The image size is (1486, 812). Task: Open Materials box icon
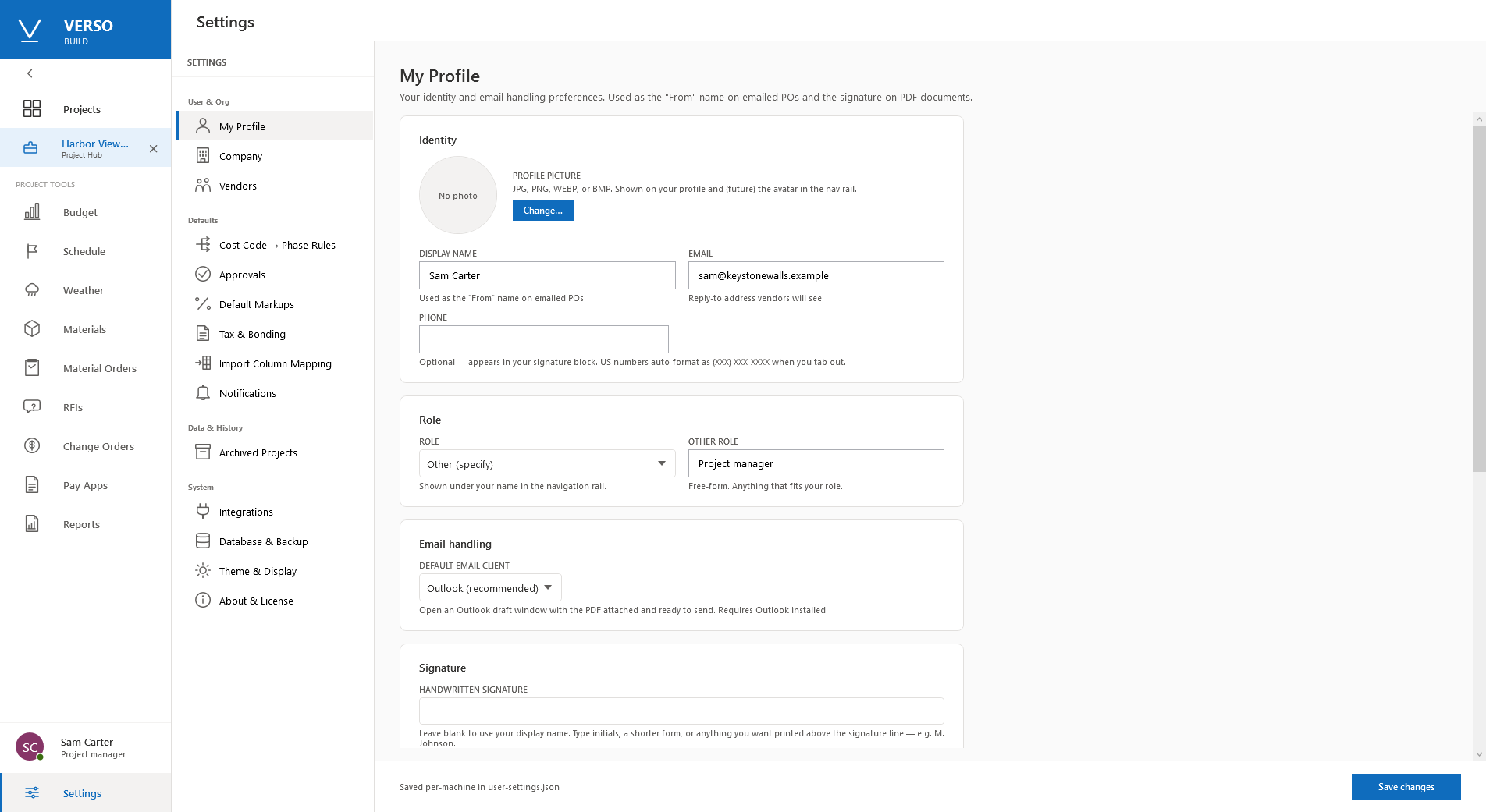[32, 329]
